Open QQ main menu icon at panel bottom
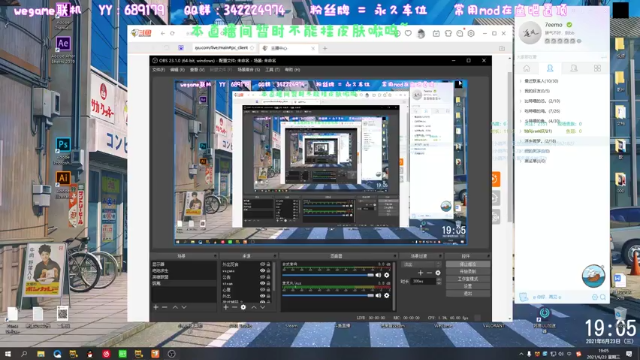 pos(524,297)
